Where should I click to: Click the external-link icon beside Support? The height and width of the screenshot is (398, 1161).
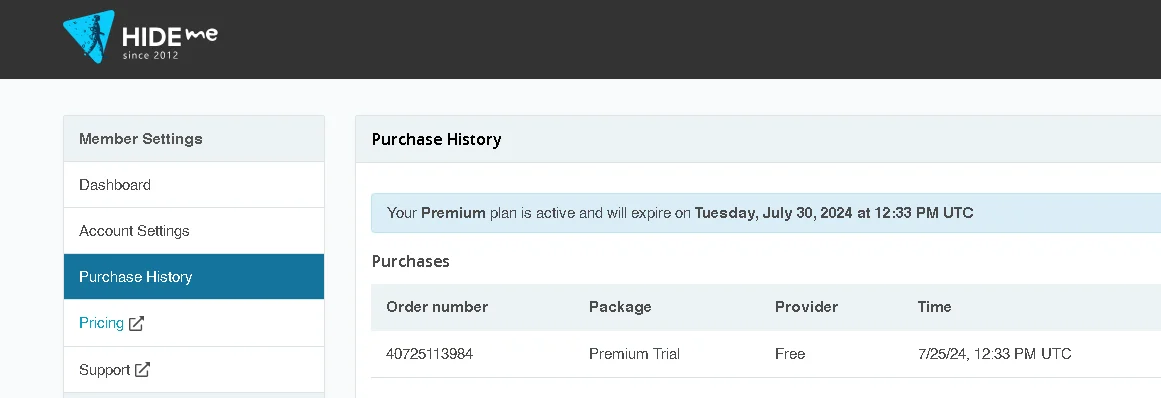click(142, 369)
